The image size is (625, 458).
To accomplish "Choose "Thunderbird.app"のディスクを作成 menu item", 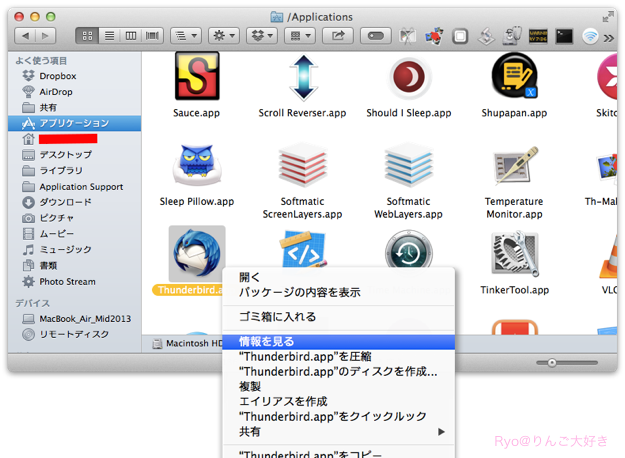I will tap(338, 372).
